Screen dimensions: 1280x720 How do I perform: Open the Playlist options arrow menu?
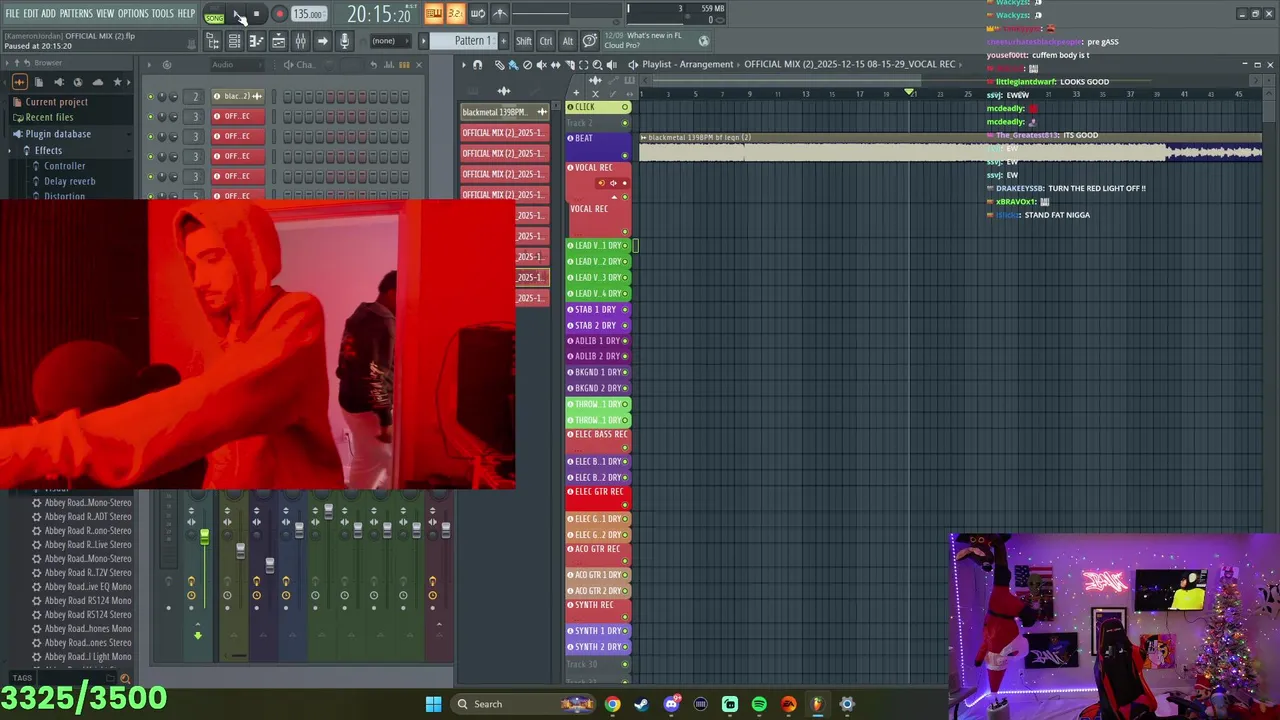[x=463, y=65]
